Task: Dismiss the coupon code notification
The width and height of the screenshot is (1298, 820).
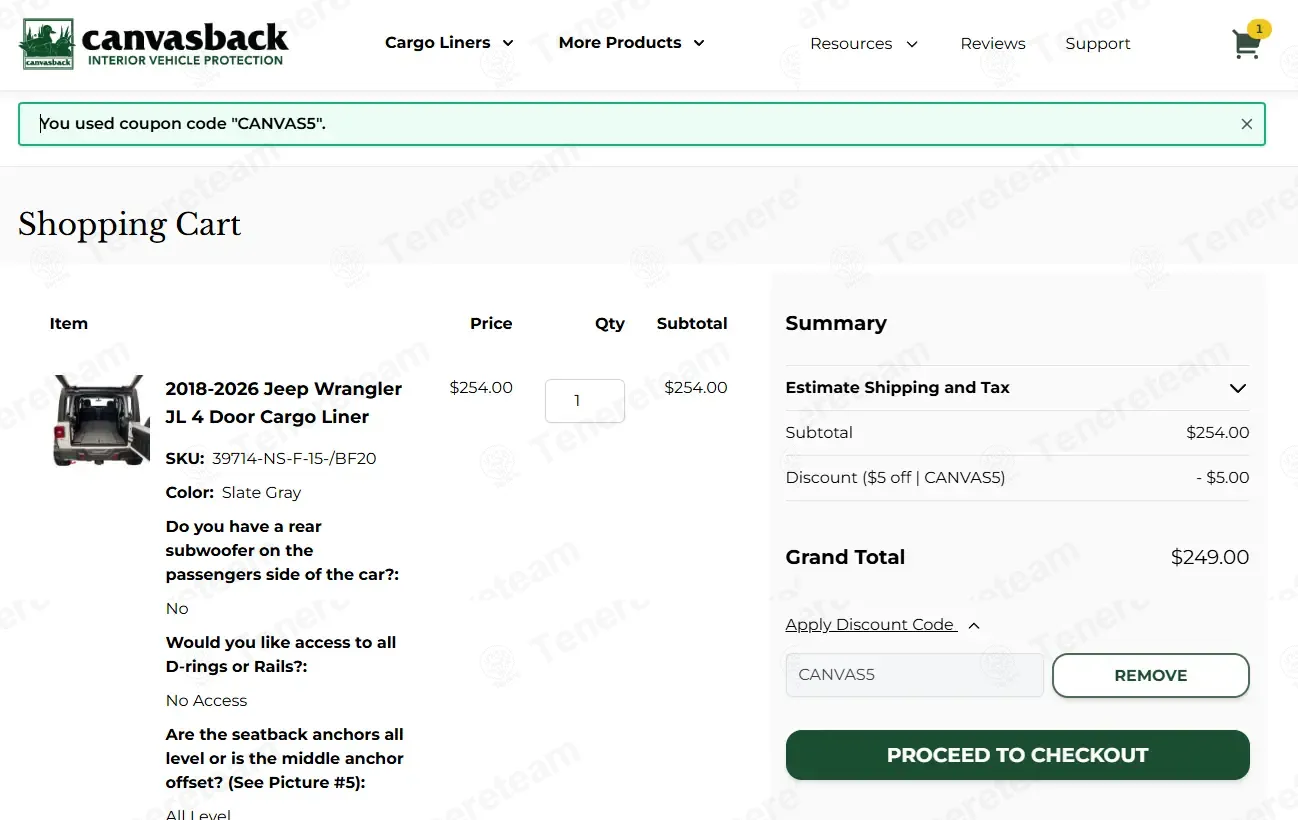Action: point(1246,124)
